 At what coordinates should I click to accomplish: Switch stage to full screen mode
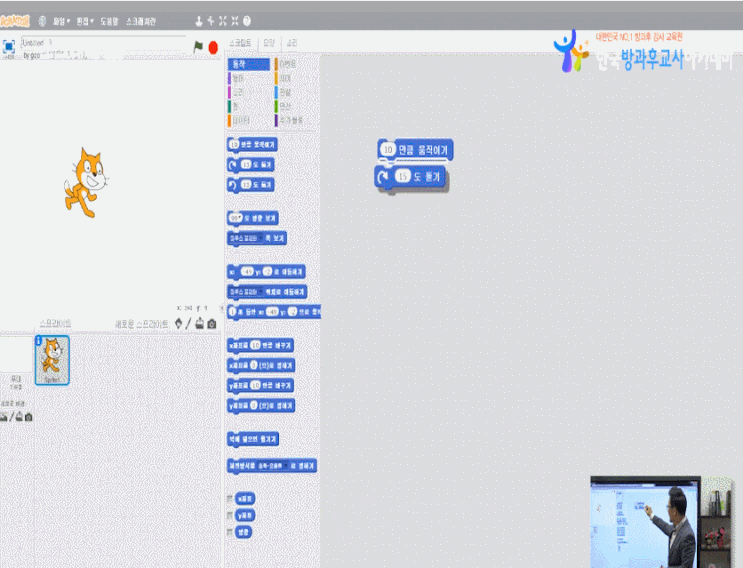pyautogui.click(x=9, y=46)
